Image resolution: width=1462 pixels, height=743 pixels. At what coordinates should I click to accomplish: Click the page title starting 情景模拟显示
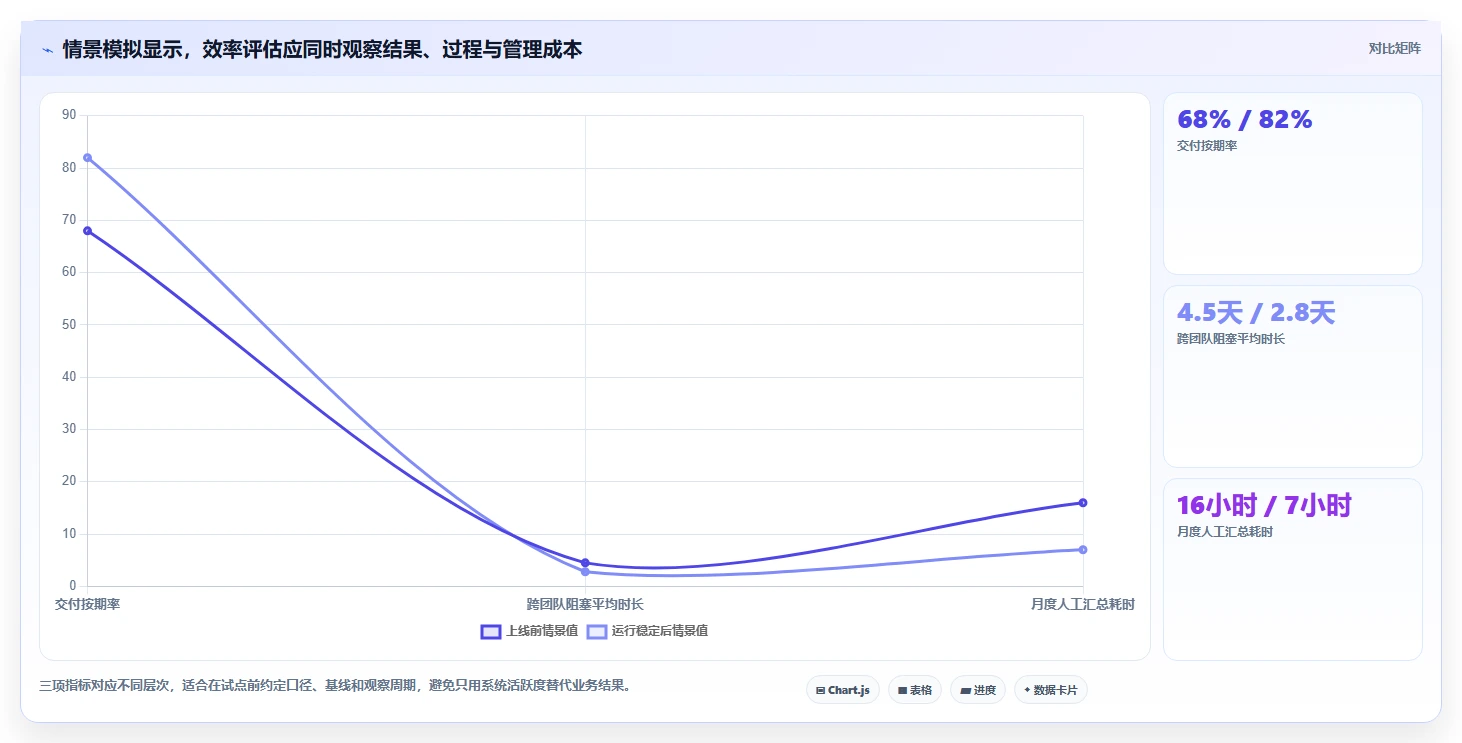322,49
